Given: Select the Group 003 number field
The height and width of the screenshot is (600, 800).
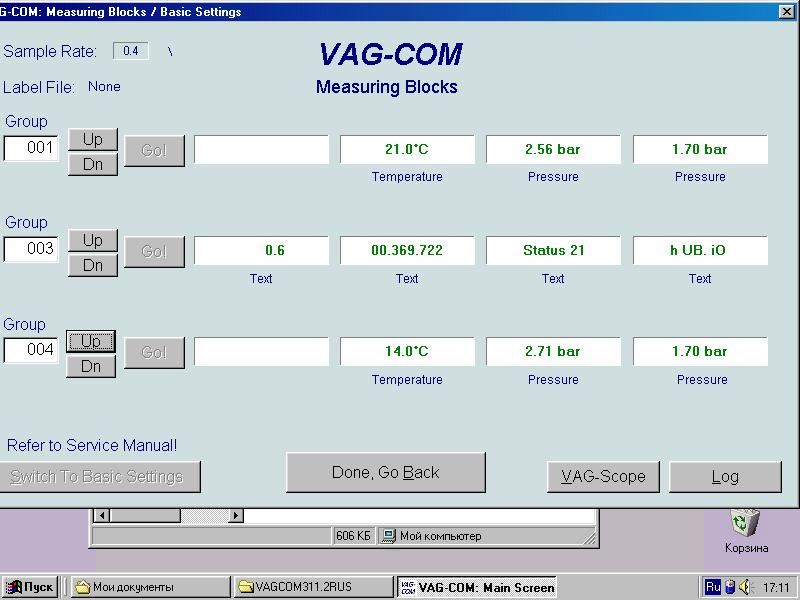Looking at the screenshot, I should point(31,249).
